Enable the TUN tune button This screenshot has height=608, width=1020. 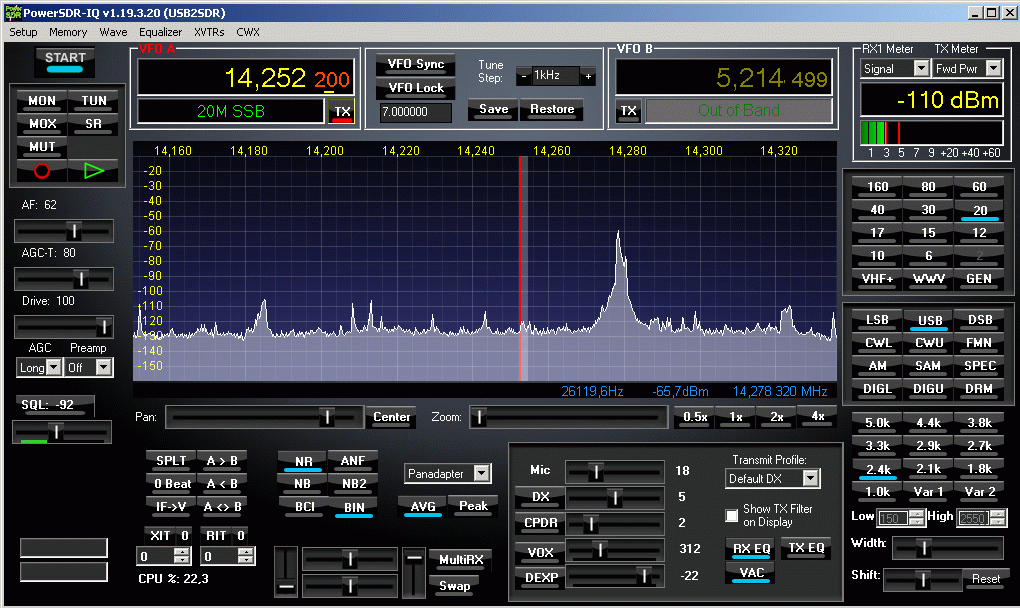94,101
